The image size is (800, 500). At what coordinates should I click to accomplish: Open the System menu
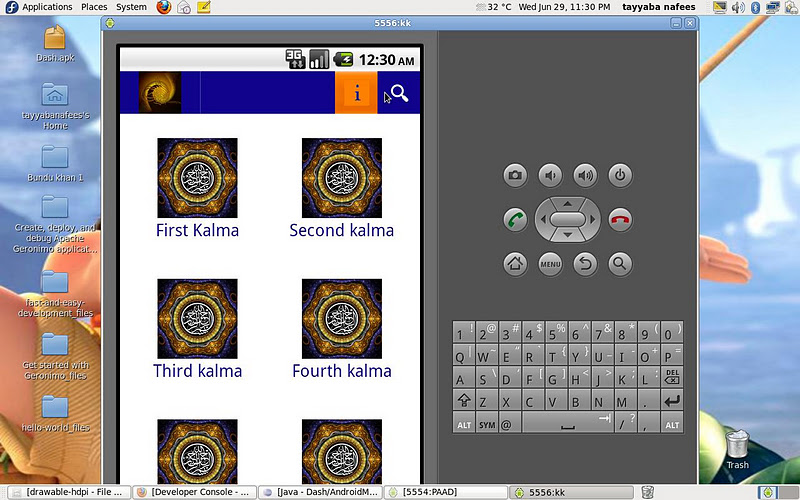(x=131, y=7)
